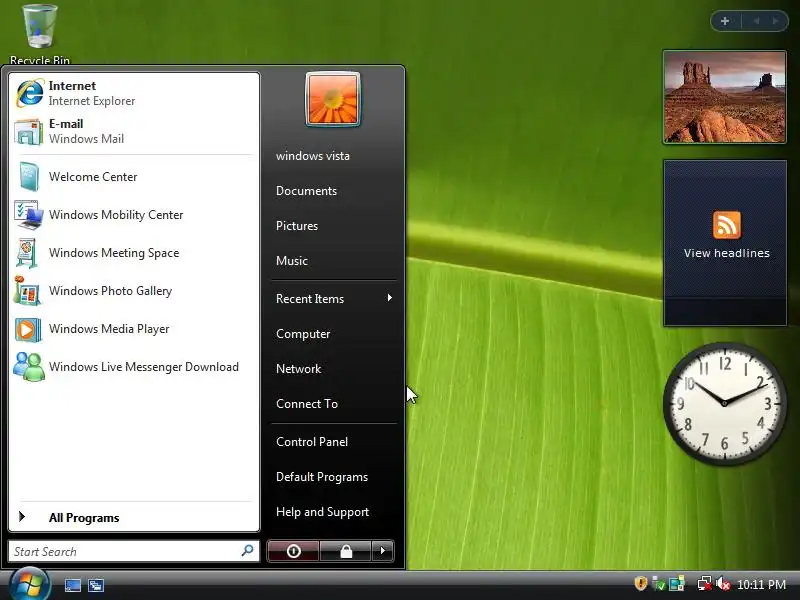The image size is (800, 600).
Task: Open the Documents folder
Action: coord(307,191)
